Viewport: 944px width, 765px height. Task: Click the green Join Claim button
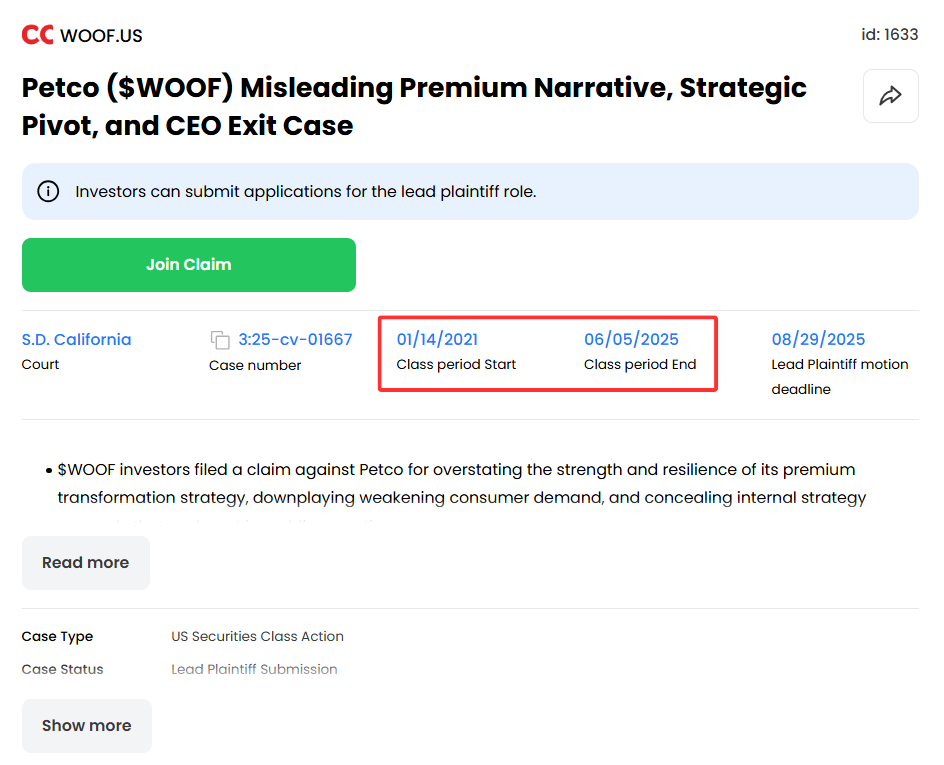(x=188, y=265)
